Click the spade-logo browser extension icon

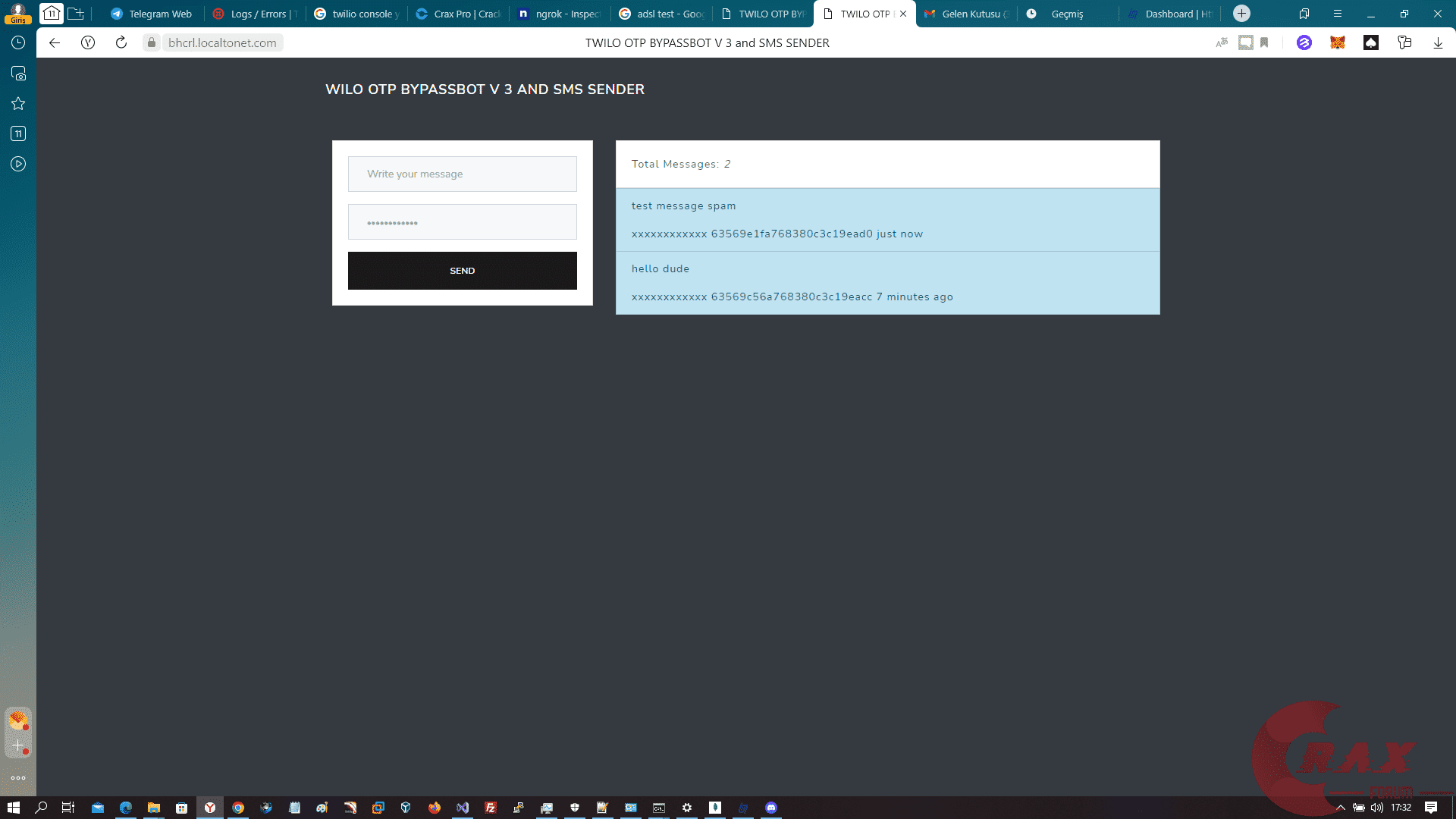1371,43
